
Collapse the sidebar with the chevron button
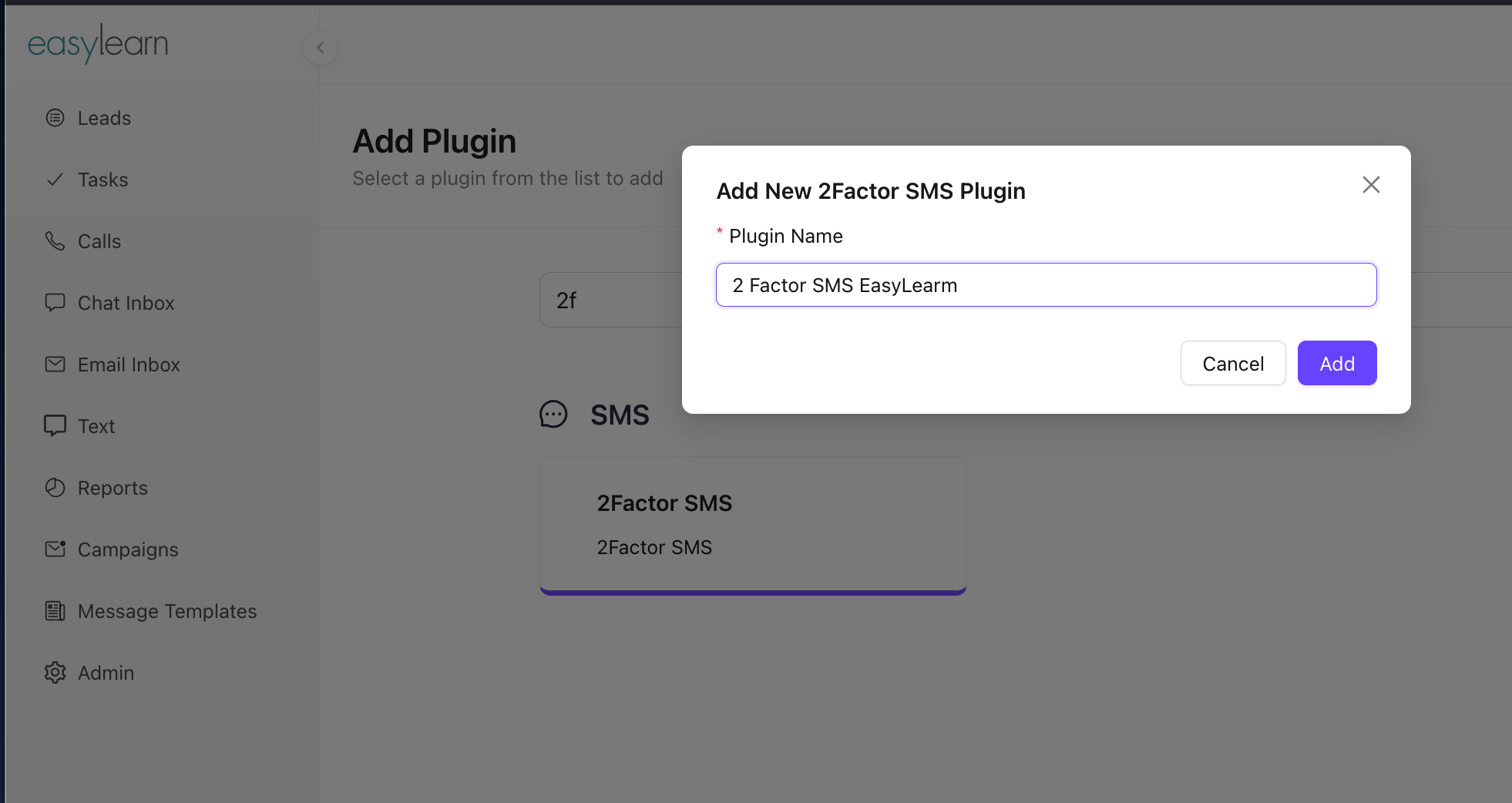[321, 48]
